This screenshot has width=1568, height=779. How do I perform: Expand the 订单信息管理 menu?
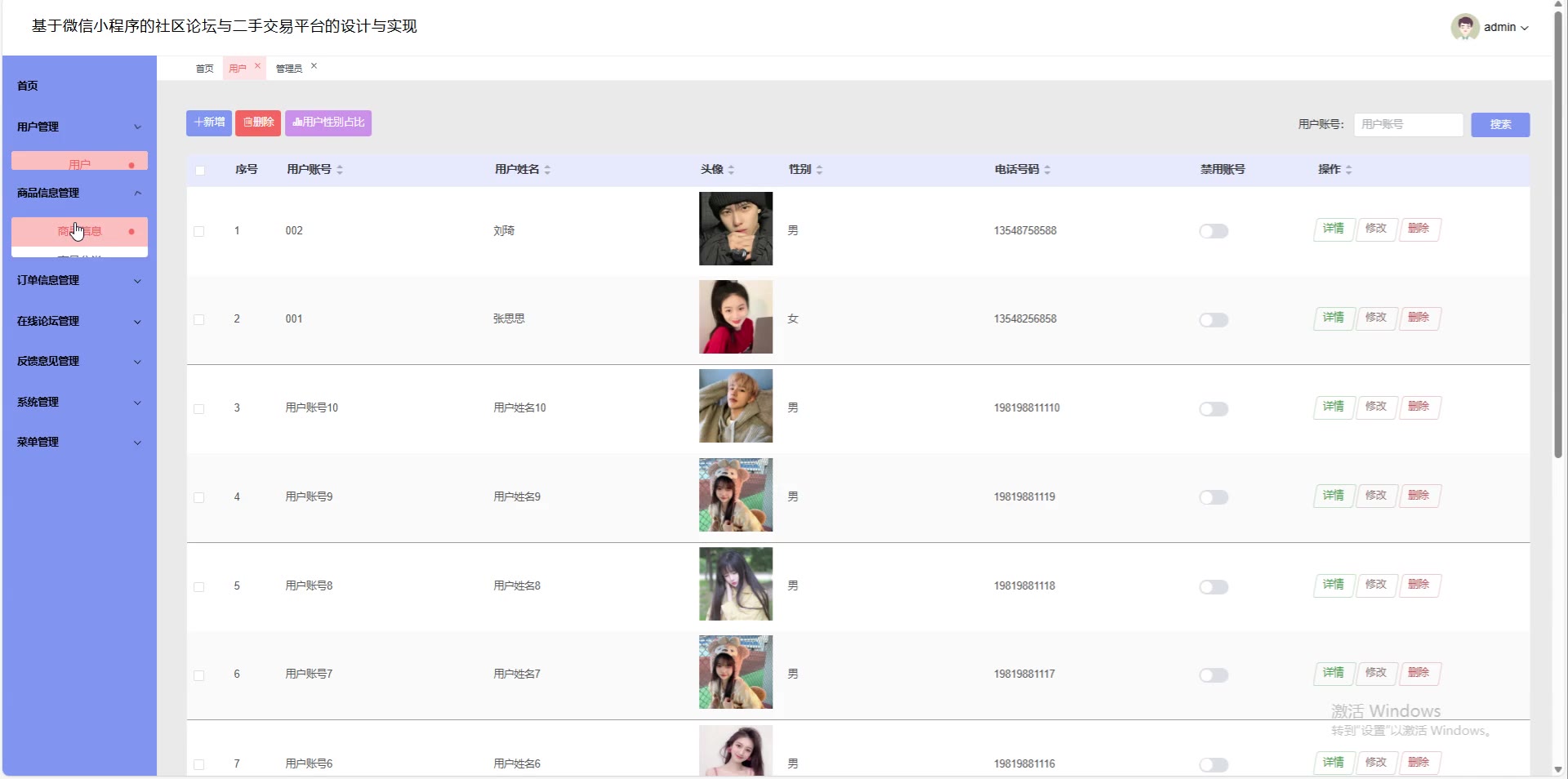click(78, 280)
